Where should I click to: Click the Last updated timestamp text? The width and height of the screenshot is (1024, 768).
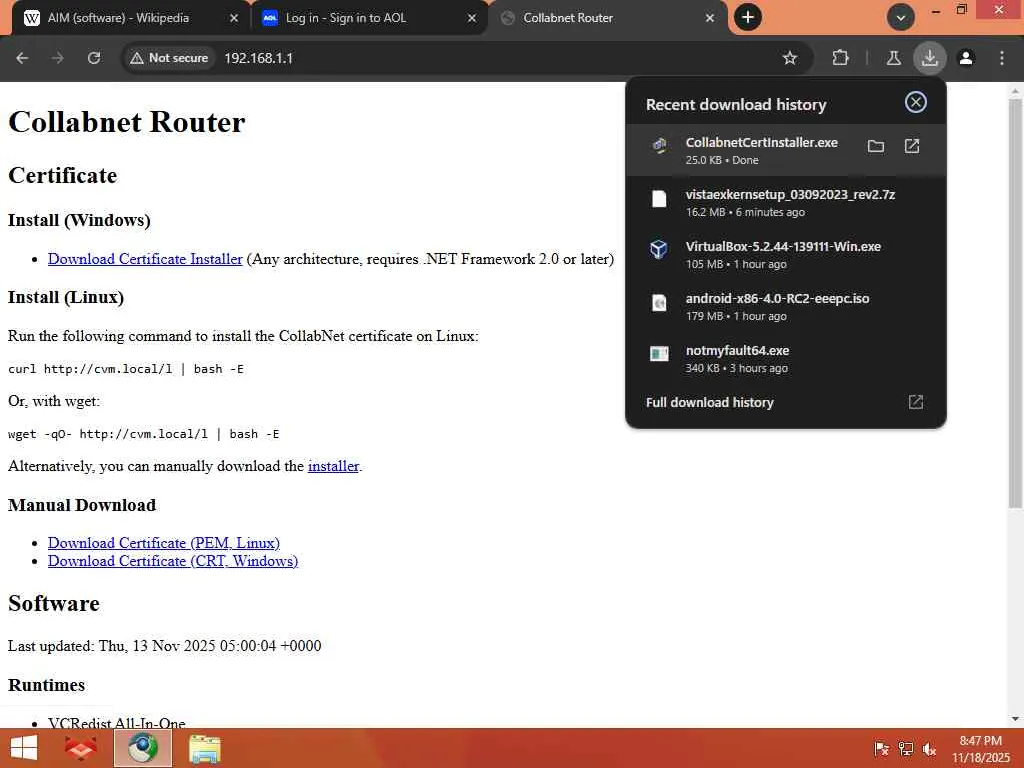coord(165,646)
